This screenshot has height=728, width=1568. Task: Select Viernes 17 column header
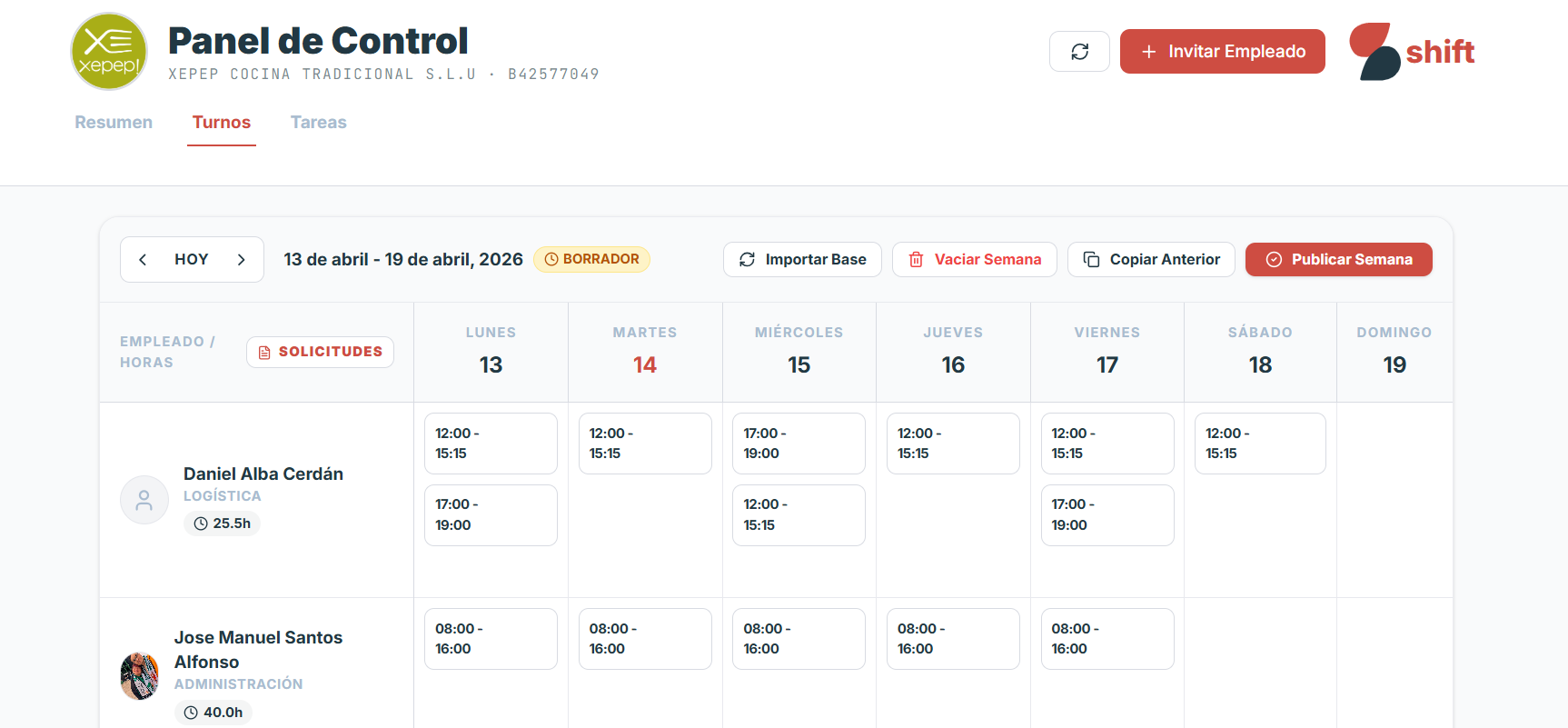pos(1107,352)
